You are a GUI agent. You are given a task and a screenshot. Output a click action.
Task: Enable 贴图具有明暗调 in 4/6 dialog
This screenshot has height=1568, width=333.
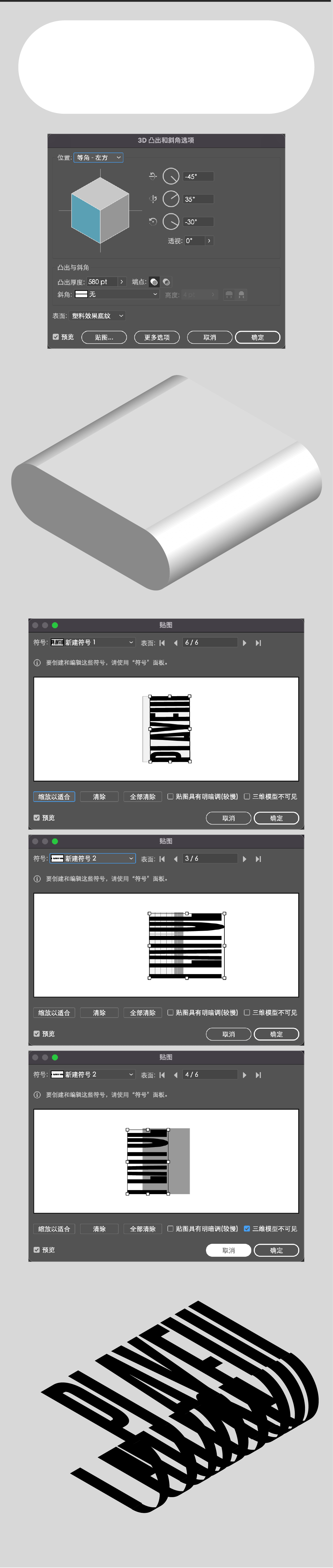[x=171, y=1228]
